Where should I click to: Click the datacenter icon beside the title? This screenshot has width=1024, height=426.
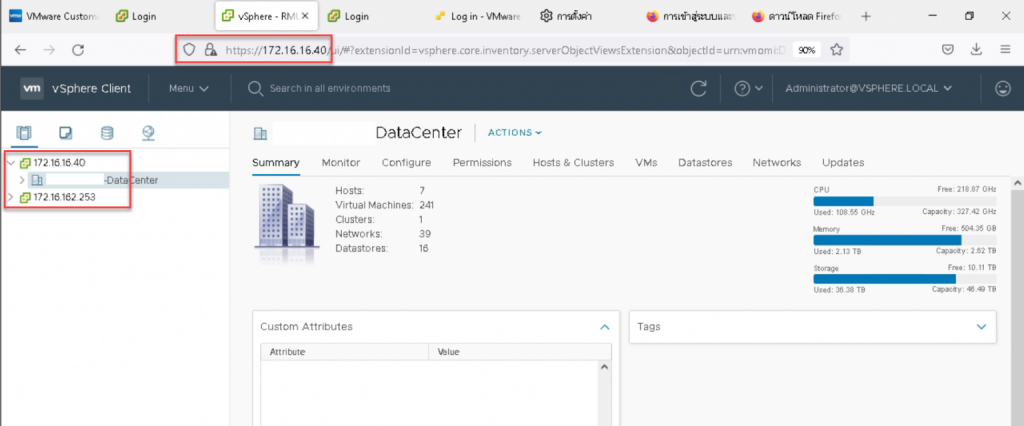pos(260,134)
